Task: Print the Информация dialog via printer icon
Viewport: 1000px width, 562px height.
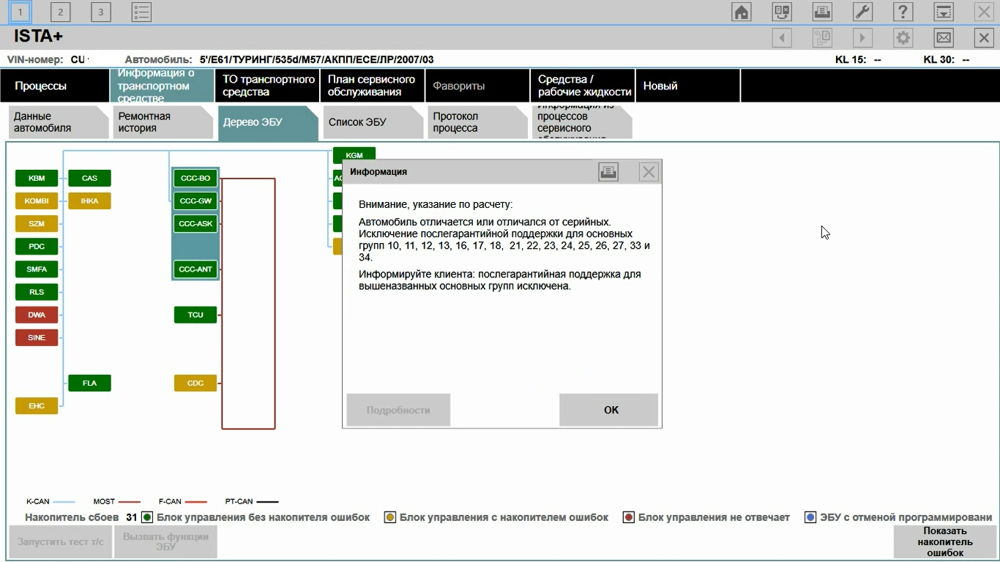Action: 608,172
